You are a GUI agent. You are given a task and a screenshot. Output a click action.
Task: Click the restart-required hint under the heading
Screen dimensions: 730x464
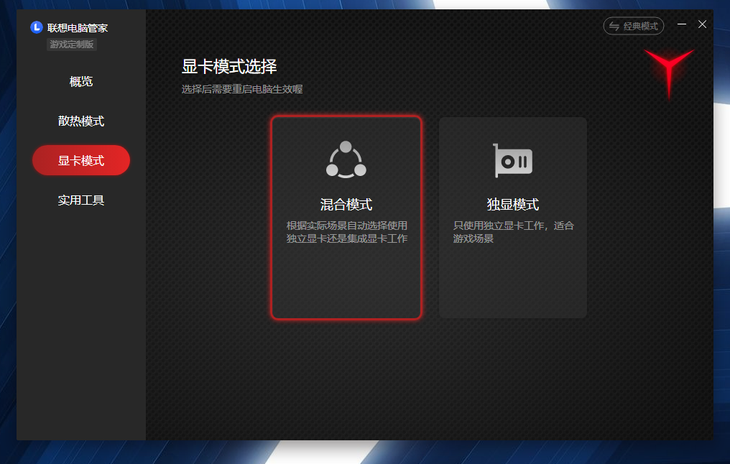click(x=242, y=89)
